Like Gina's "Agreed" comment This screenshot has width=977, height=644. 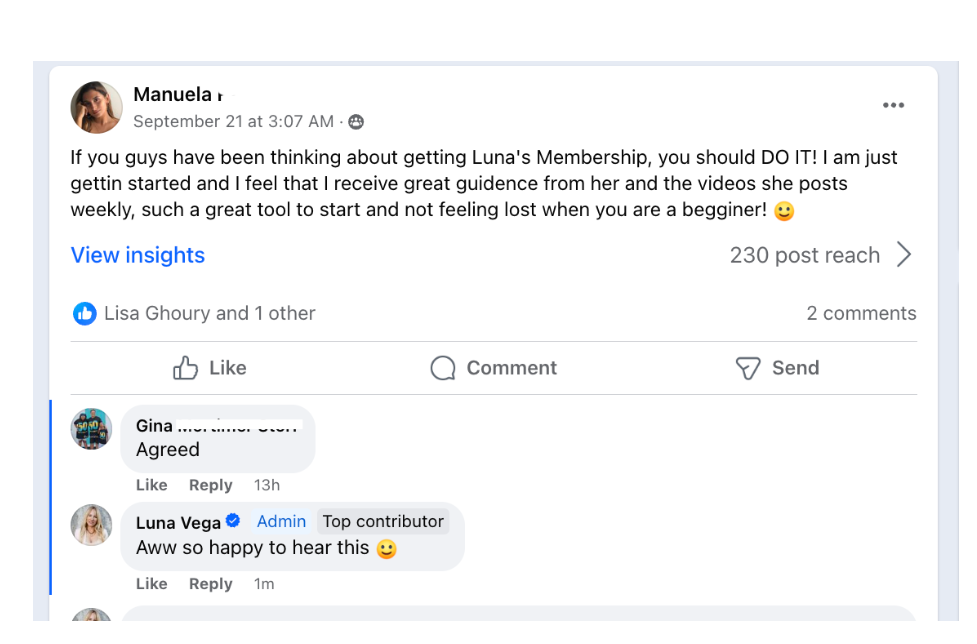point(151,485)
